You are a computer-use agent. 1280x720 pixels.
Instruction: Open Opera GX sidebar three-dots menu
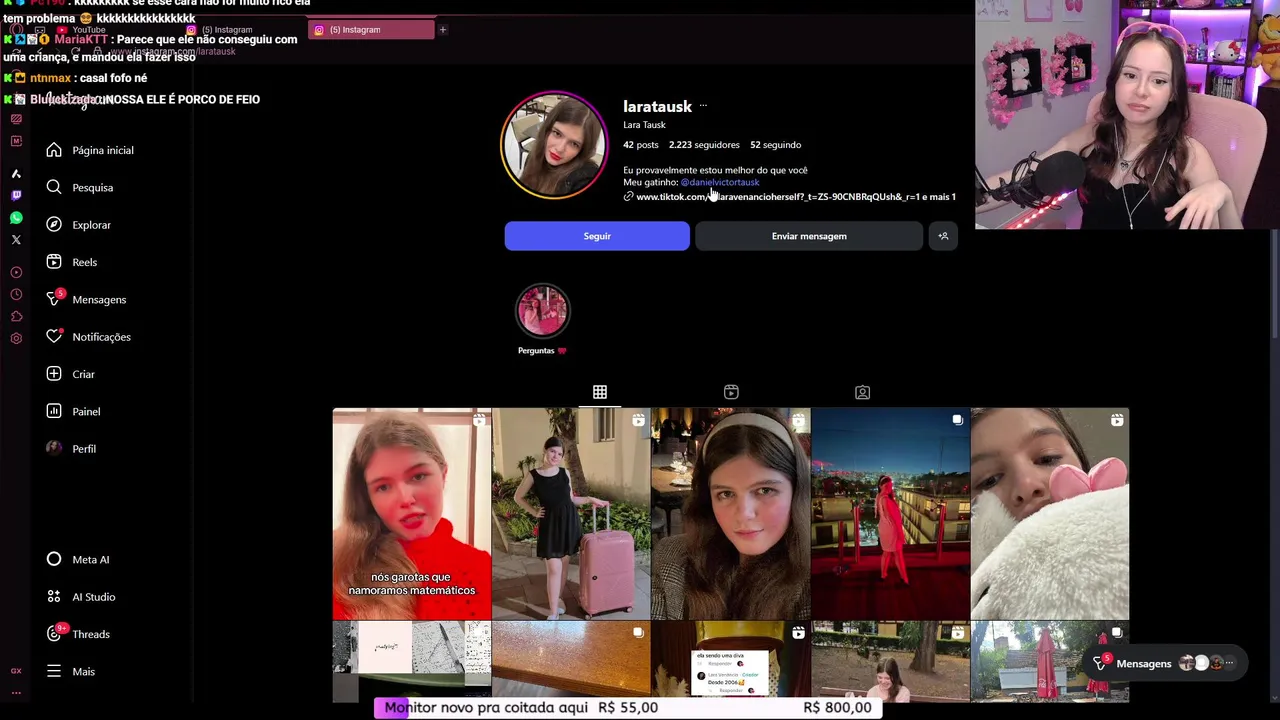pyautogui.click(x=16, y=692)
